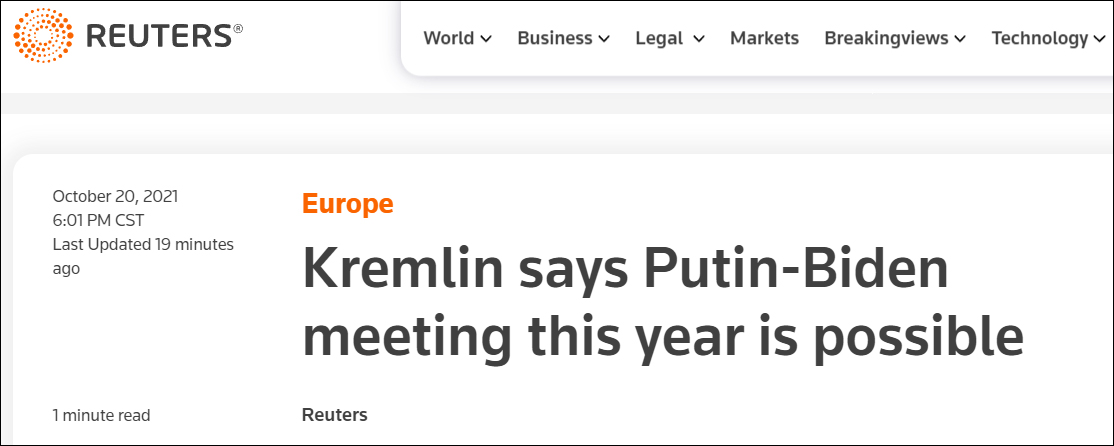
Task: Expand the chevron beside Technology
Action: point(1098,39)
